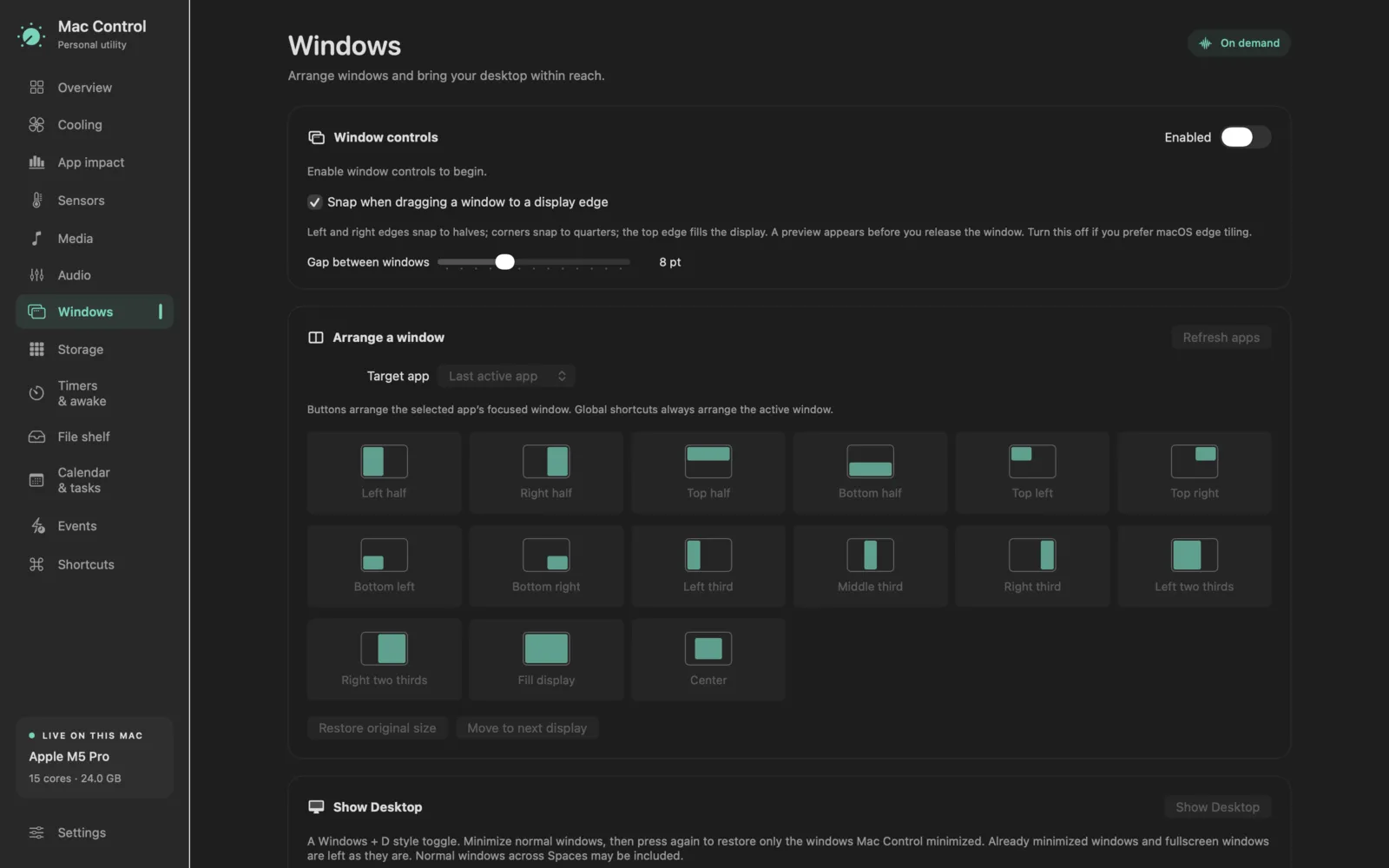Open App impact in the sidebar
The width and height of the screenshot is (1389, 868).
click(95, 162)
